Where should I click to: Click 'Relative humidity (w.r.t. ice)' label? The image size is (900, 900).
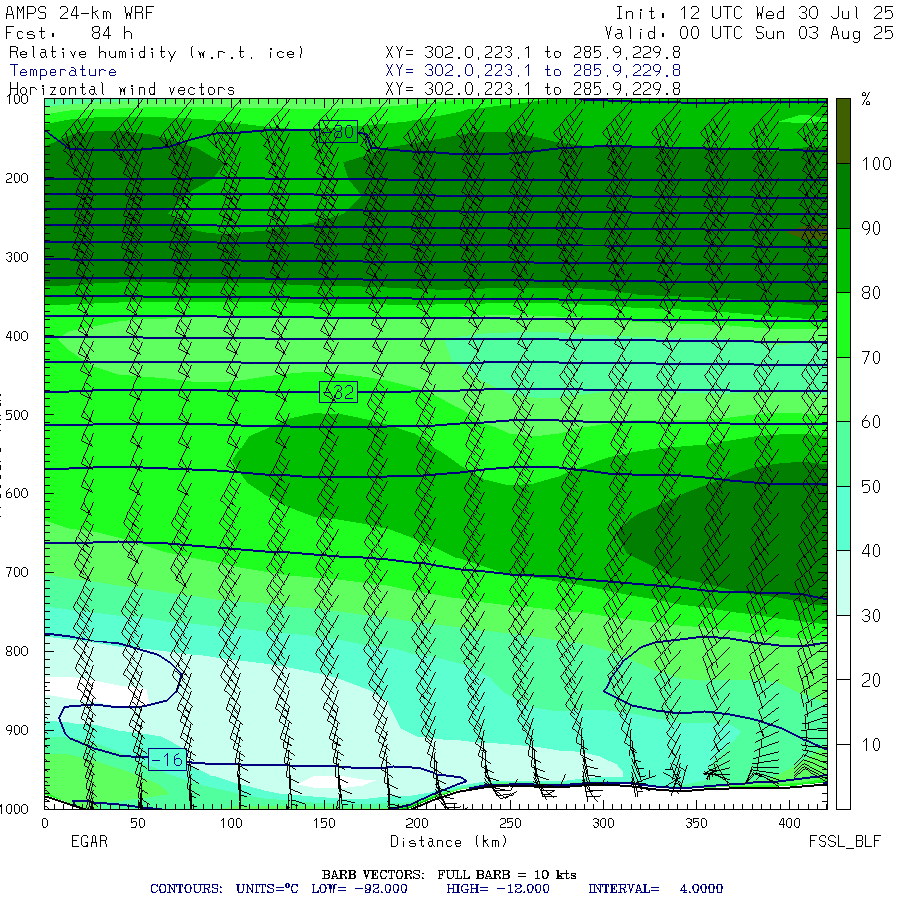point(156,53)
